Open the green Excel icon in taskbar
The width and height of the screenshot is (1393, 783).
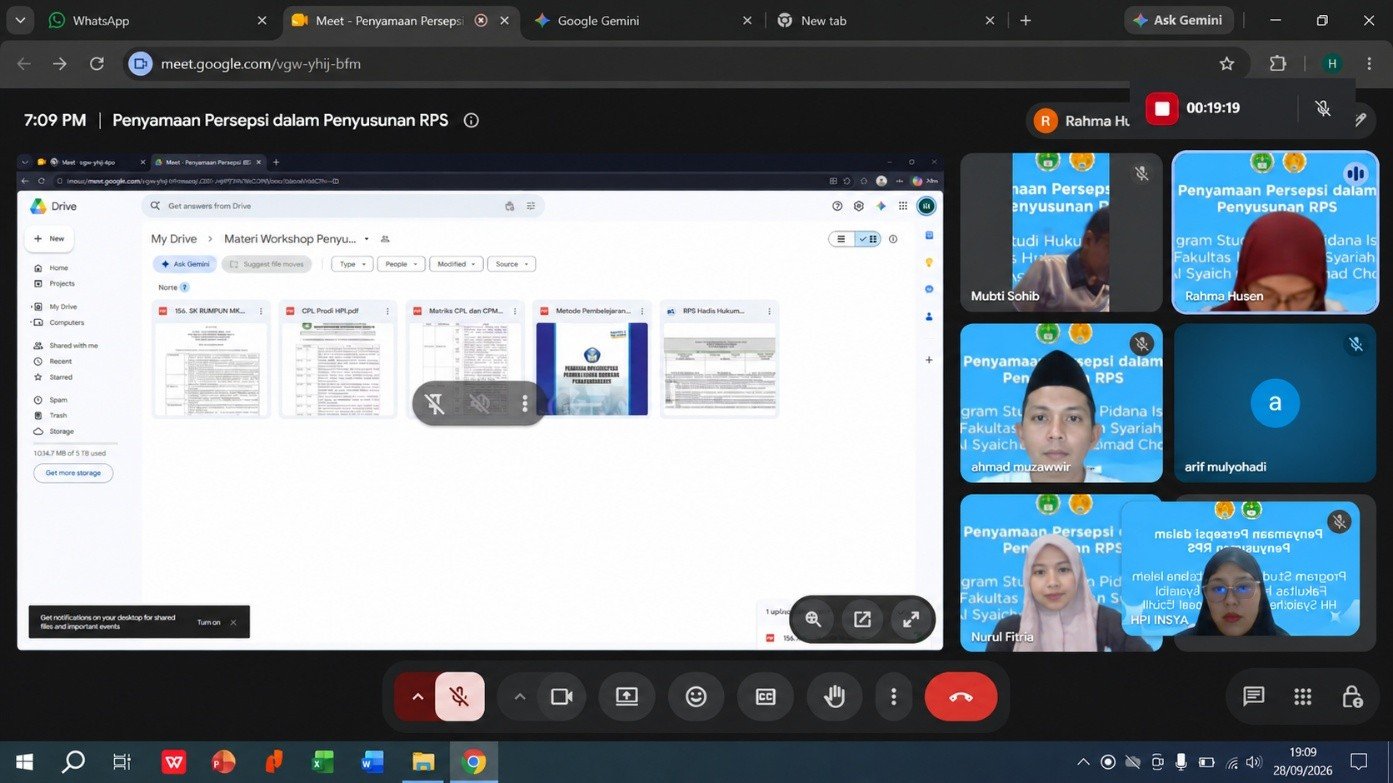[323, 762]
